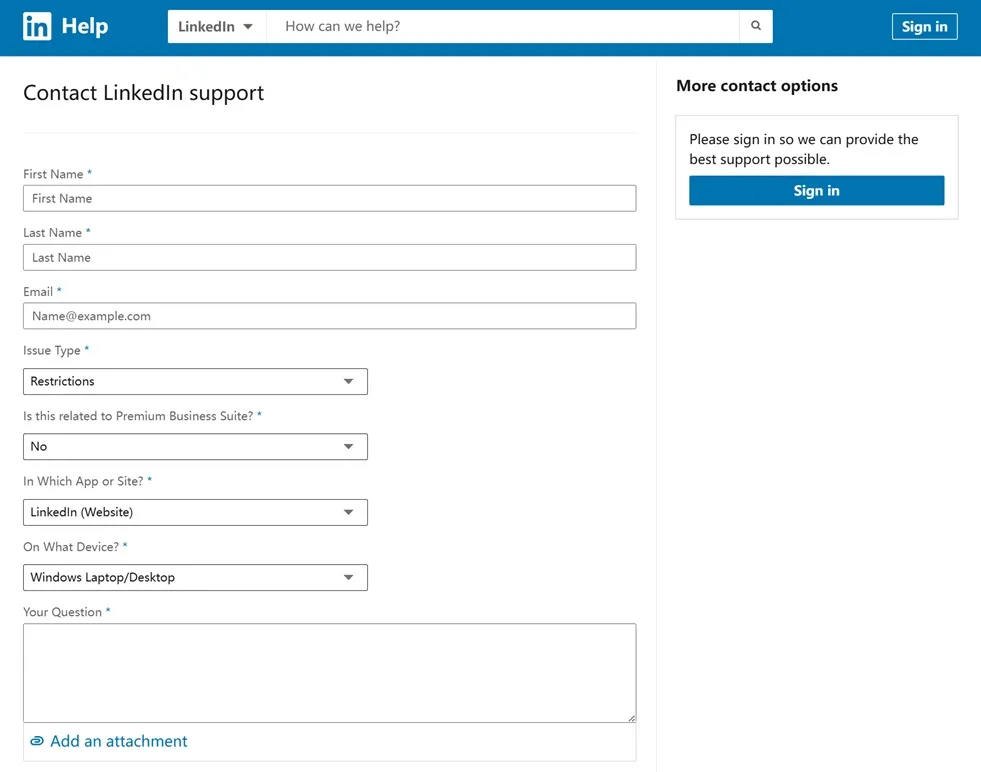Open the LinkedIn product dropdown in search bar
The height and width of the screenshot is (772, 981).
(216, 26)
